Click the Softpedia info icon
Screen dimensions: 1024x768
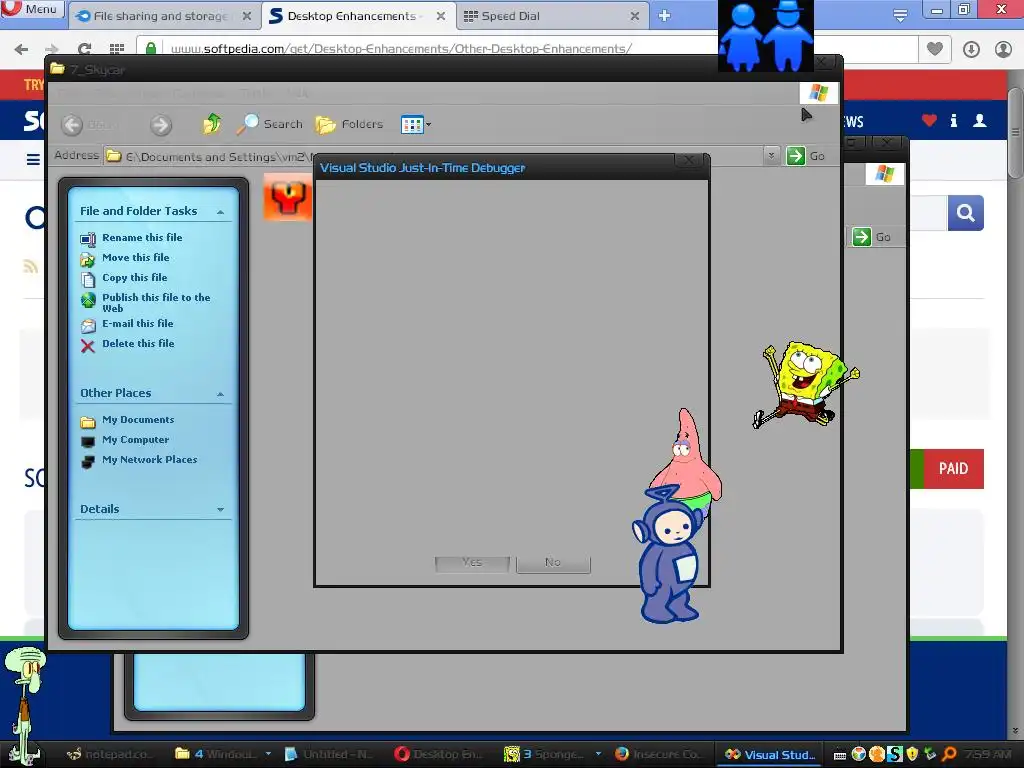(x=953, y=121)
